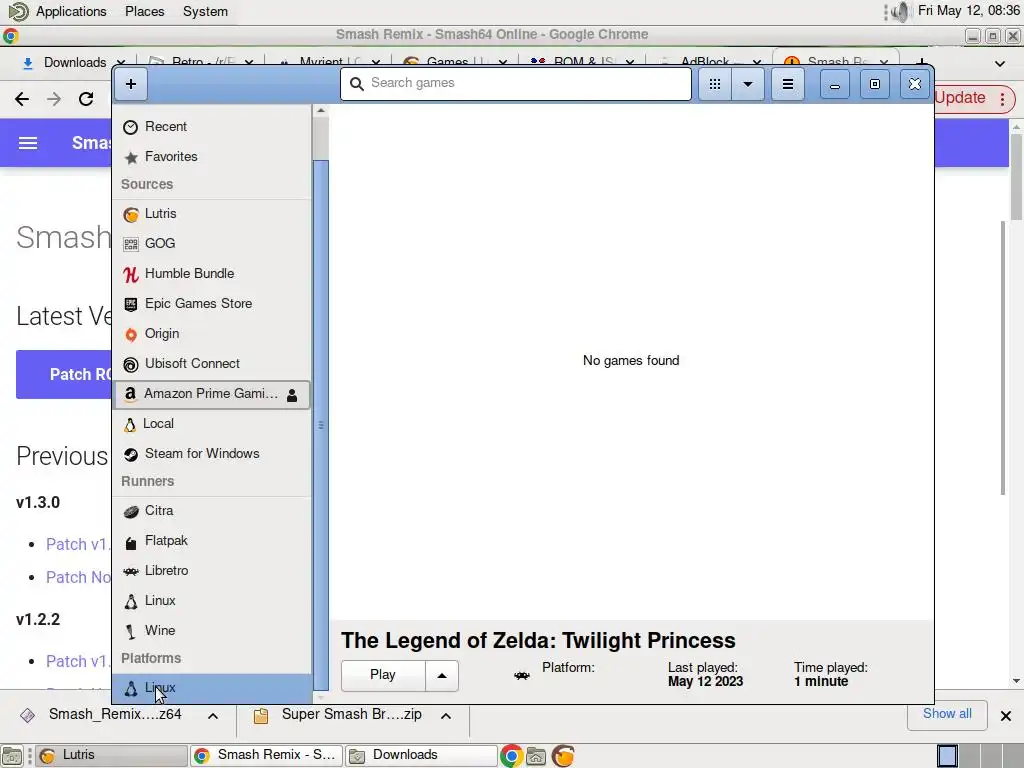The image size is (1024, 768).
Task: Click the Search games field
Action: point(516,84)
